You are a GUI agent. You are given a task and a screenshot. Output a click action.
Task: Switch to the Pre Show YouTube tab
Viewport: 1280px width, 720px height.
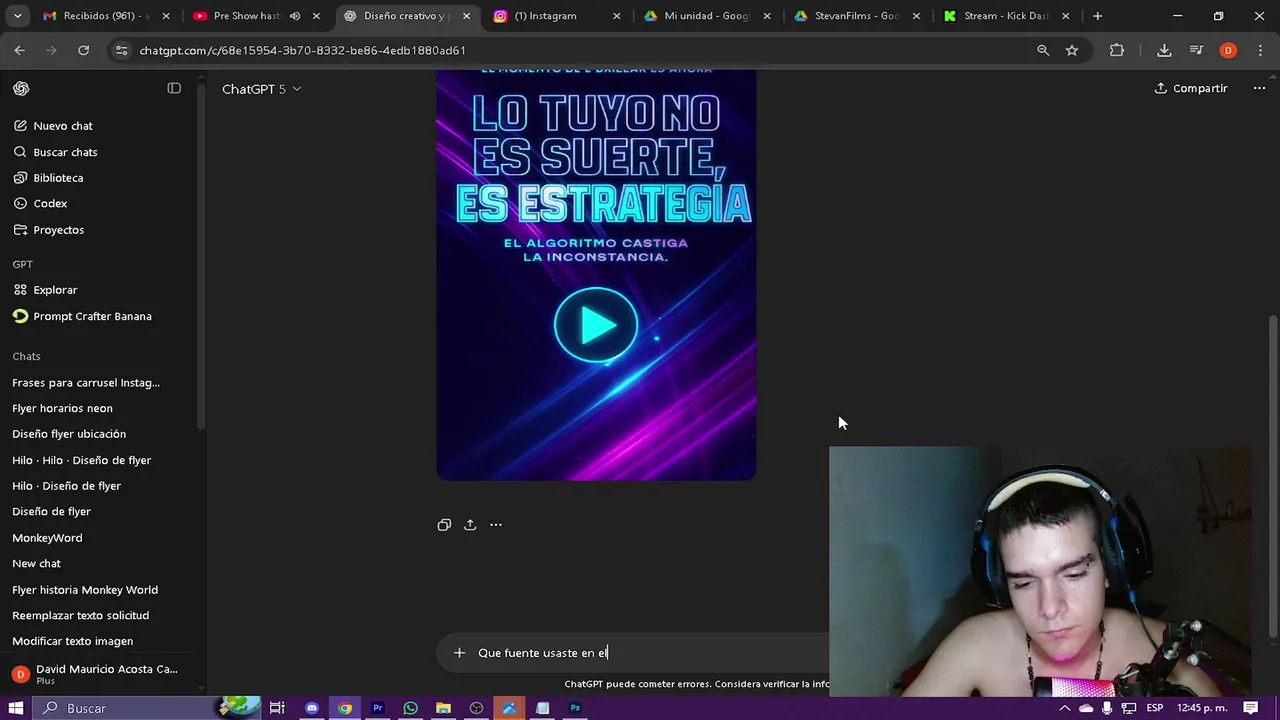pyautogui.click(x=246, y=16)
